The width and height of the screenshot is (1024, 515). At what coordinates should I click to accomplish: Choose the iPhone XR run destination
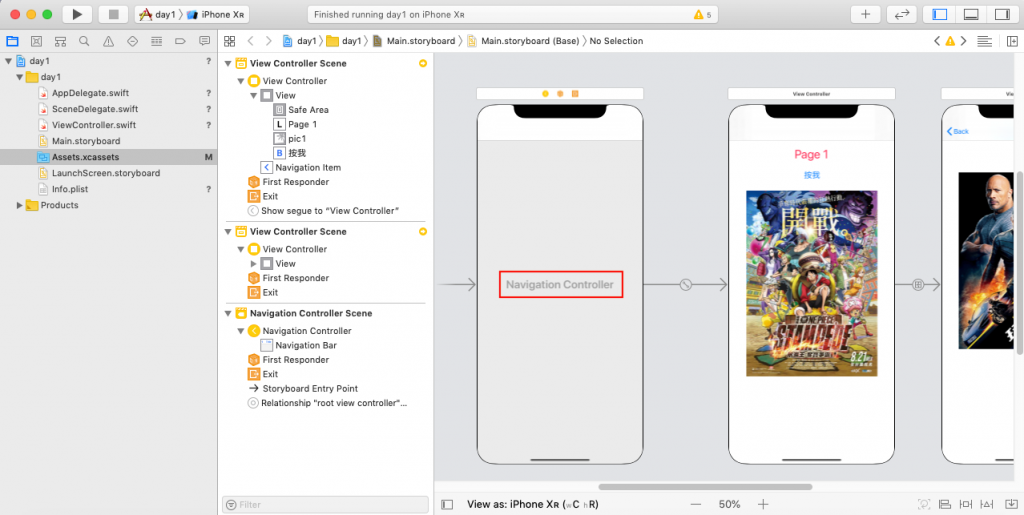[216, 14]
